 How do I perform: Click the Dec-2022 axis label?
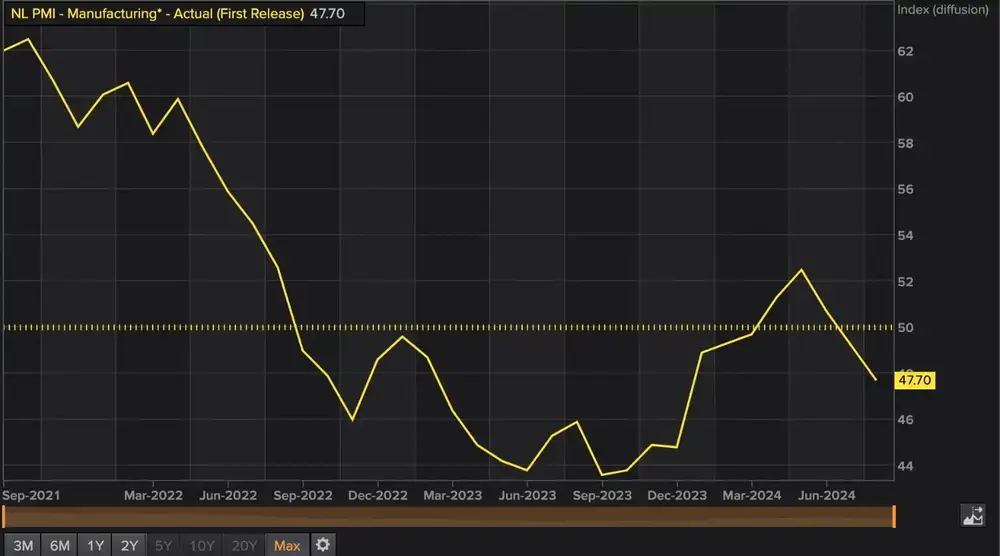378,495
